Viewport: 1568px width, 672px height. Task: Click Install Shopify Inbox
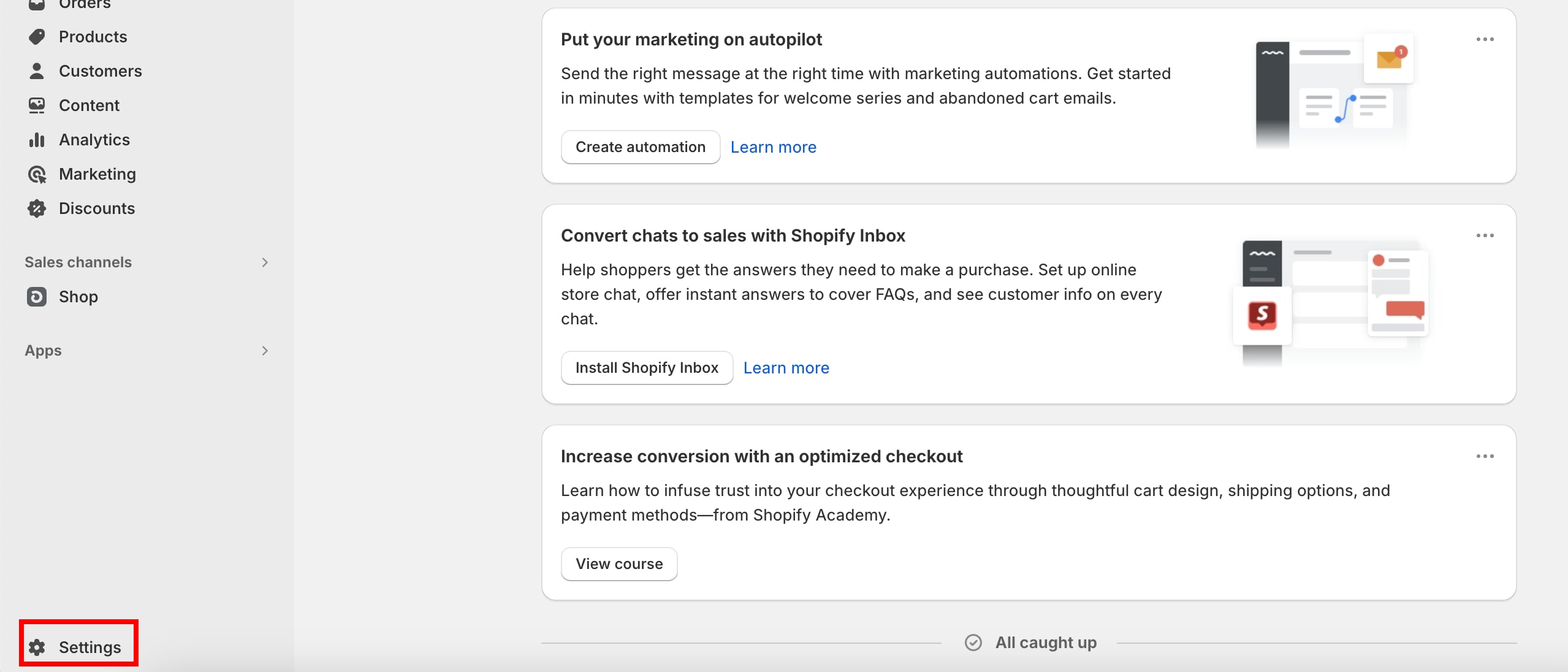[x=646, y=367]
